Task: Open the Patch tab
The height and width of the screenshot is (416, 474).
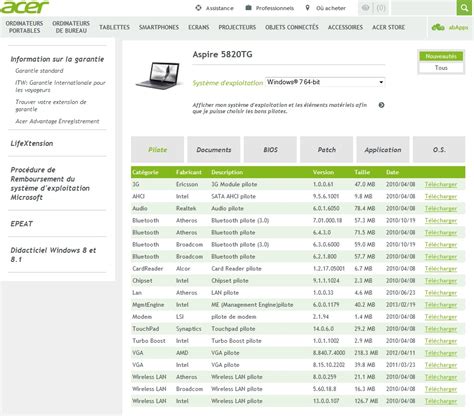Action: 327,150
